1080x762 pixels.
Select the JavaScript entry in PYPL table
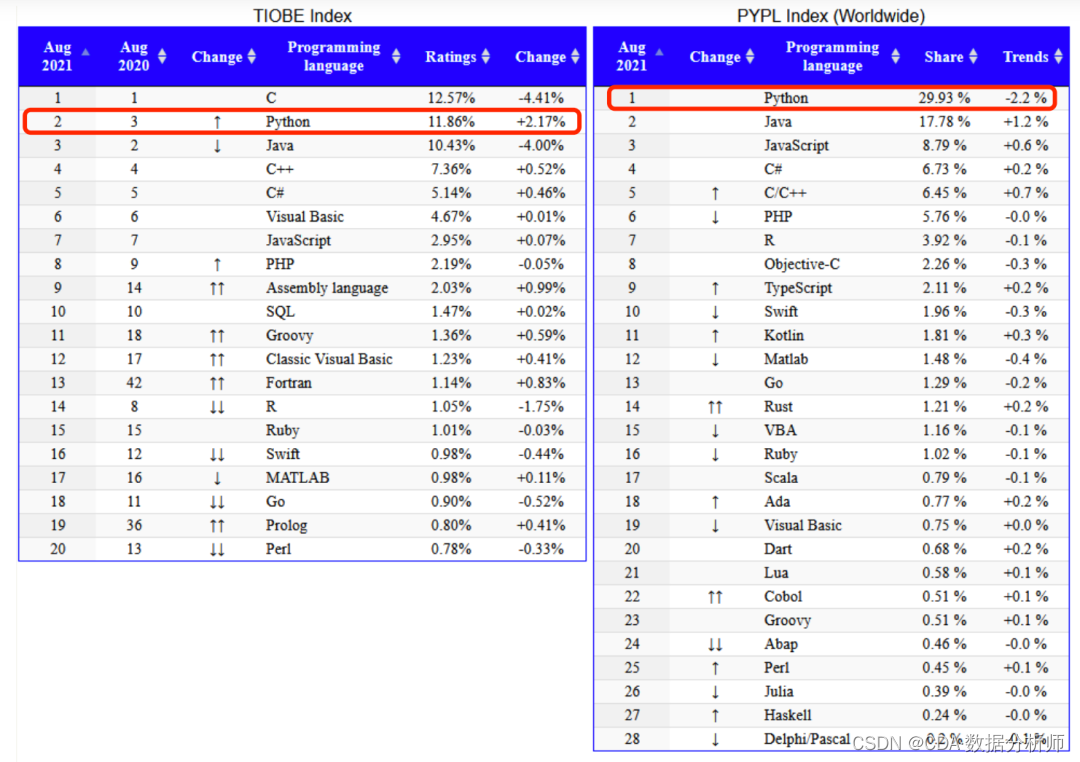pyautogui.click(x=796, y=145)
